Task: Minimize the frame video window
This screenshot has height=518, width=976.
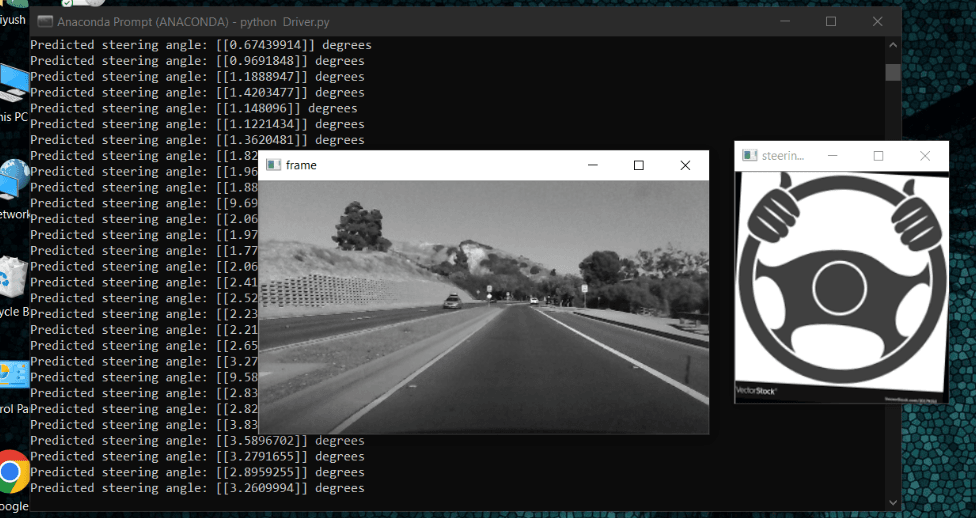Action: coord(592,165)
